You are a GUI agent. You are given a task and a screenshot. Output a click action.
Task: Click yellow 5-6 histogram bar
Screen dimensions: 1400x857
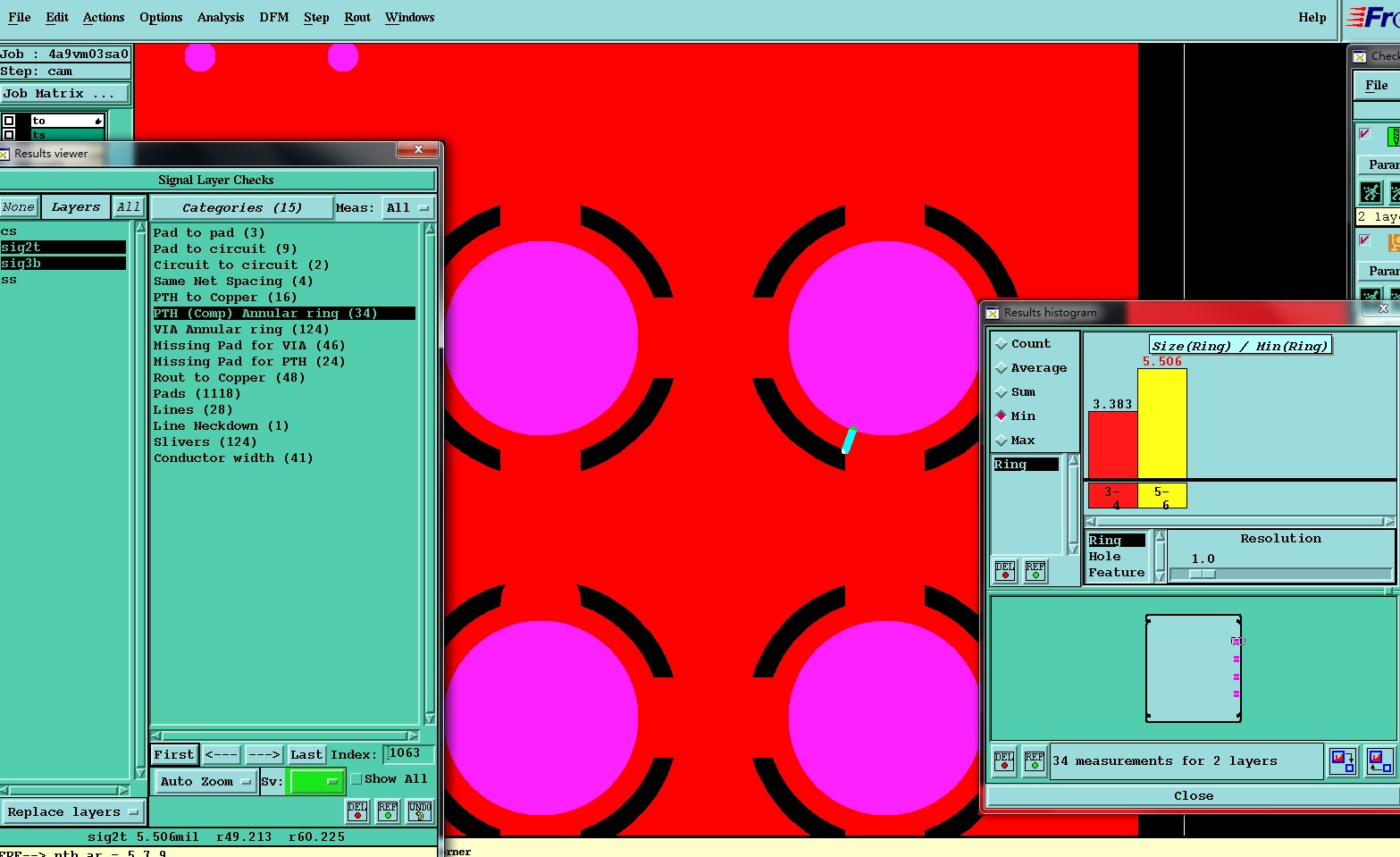tap(1162, 424)
